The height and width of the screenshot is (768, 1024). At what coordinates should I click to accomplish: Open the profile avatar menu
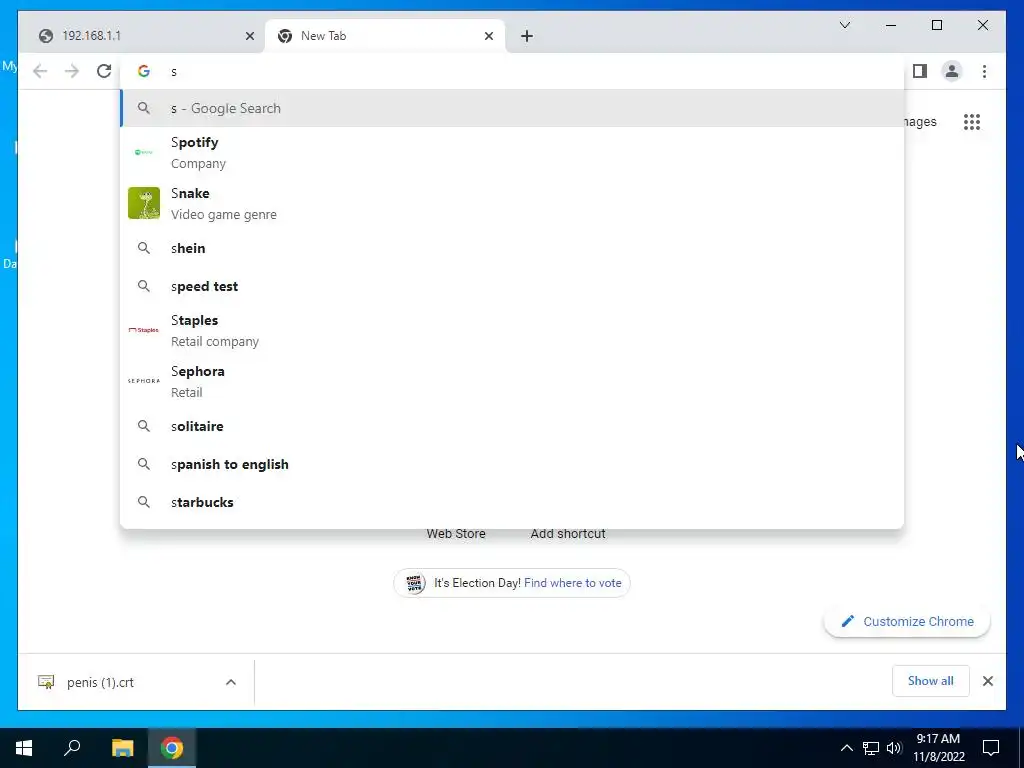point(952,71)
